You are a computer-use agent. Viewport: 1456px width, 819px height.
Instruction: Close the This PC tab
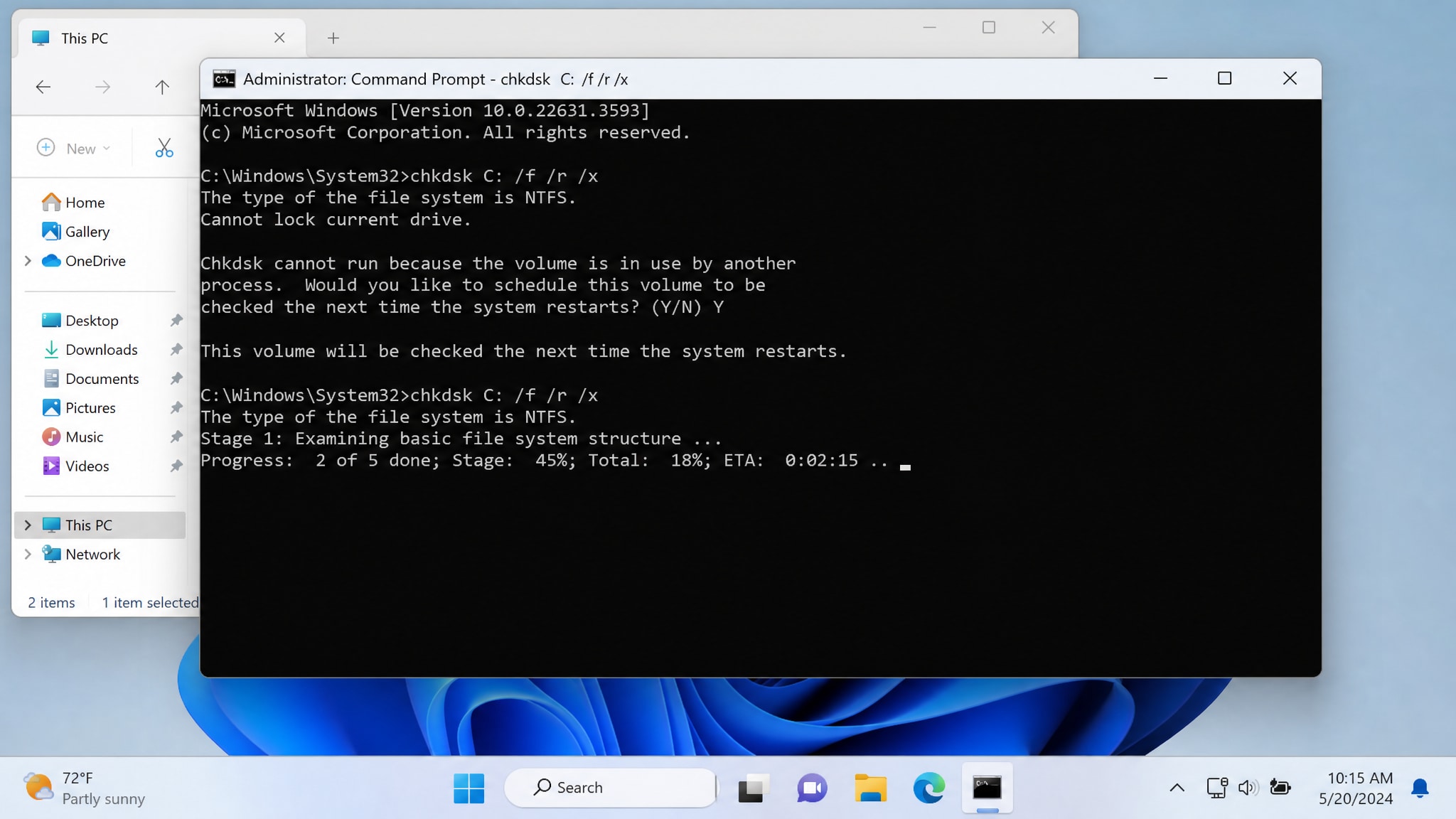pyautogui.click(x=279, y=38)
